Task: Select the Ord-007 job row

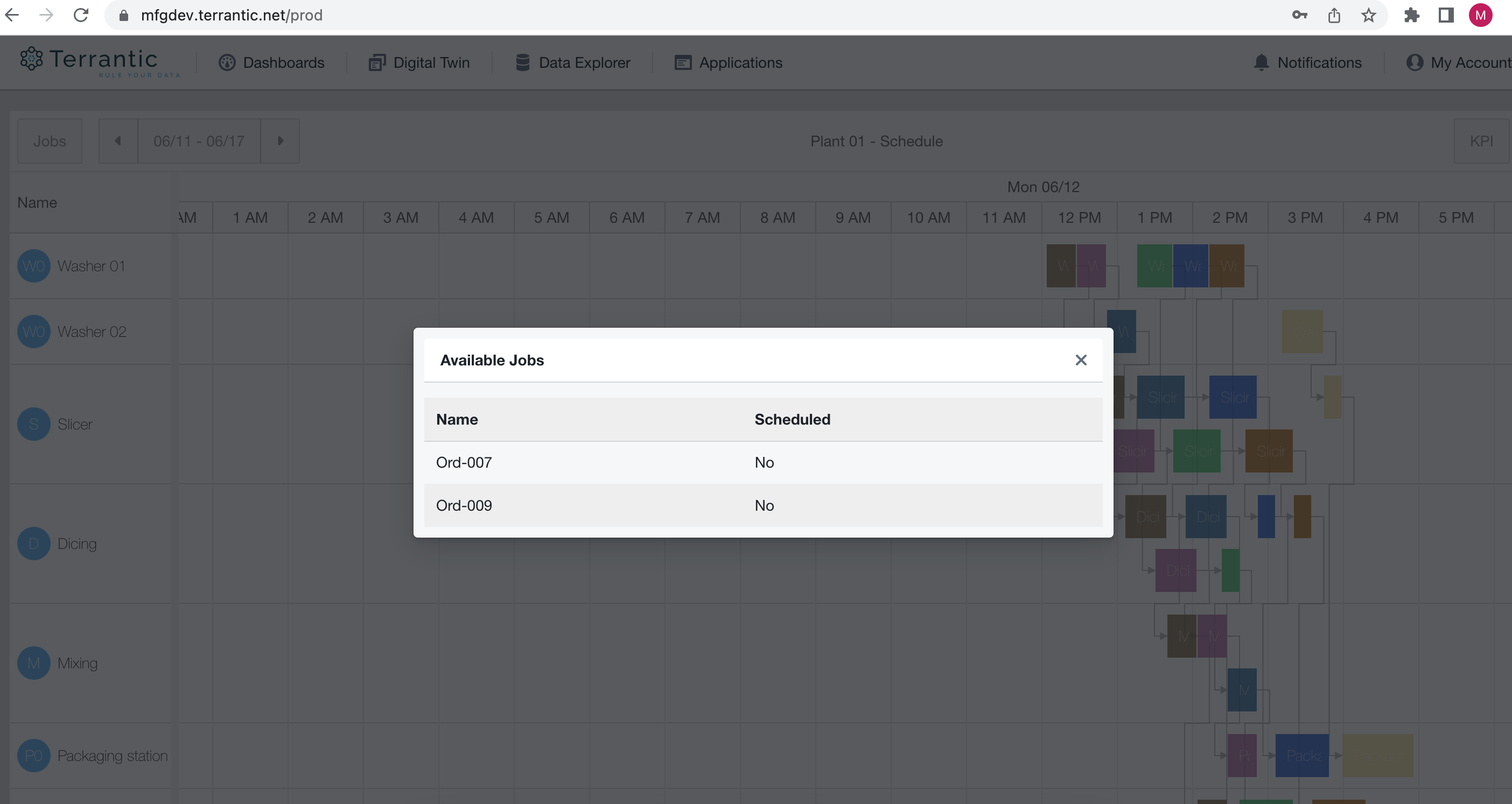Action: [763, 462]
